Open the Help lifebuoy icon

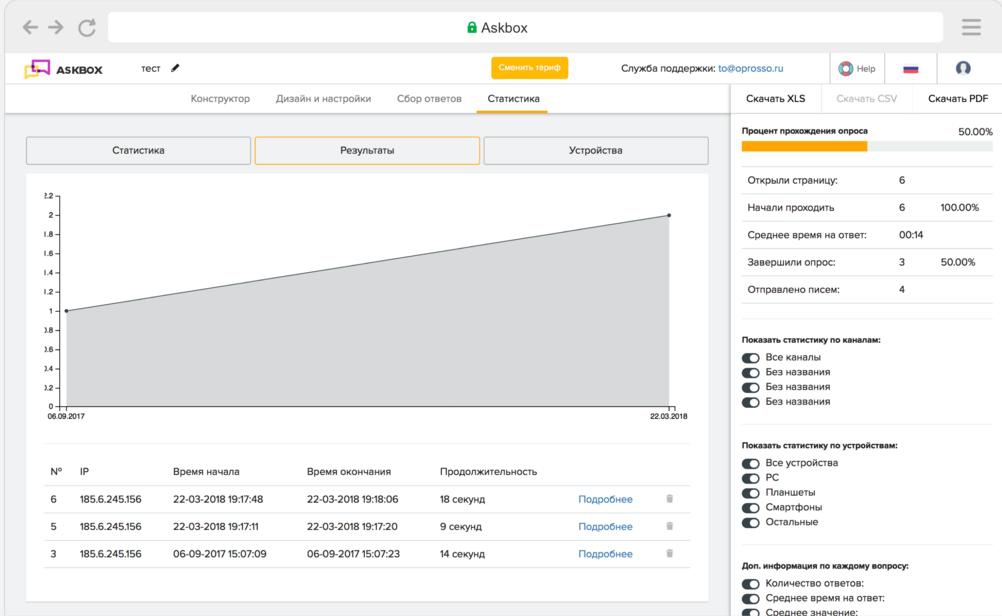[x=846, y=69]
